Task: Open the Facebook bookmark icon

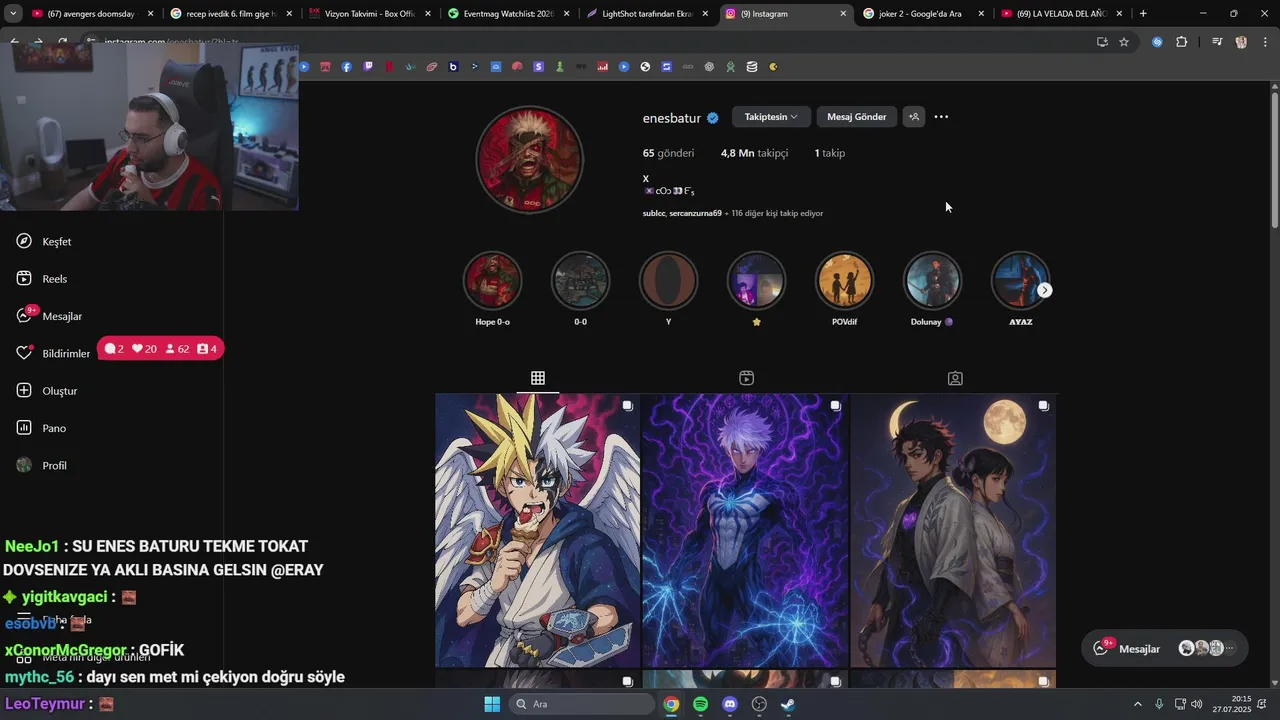Action: click(347, 67)
